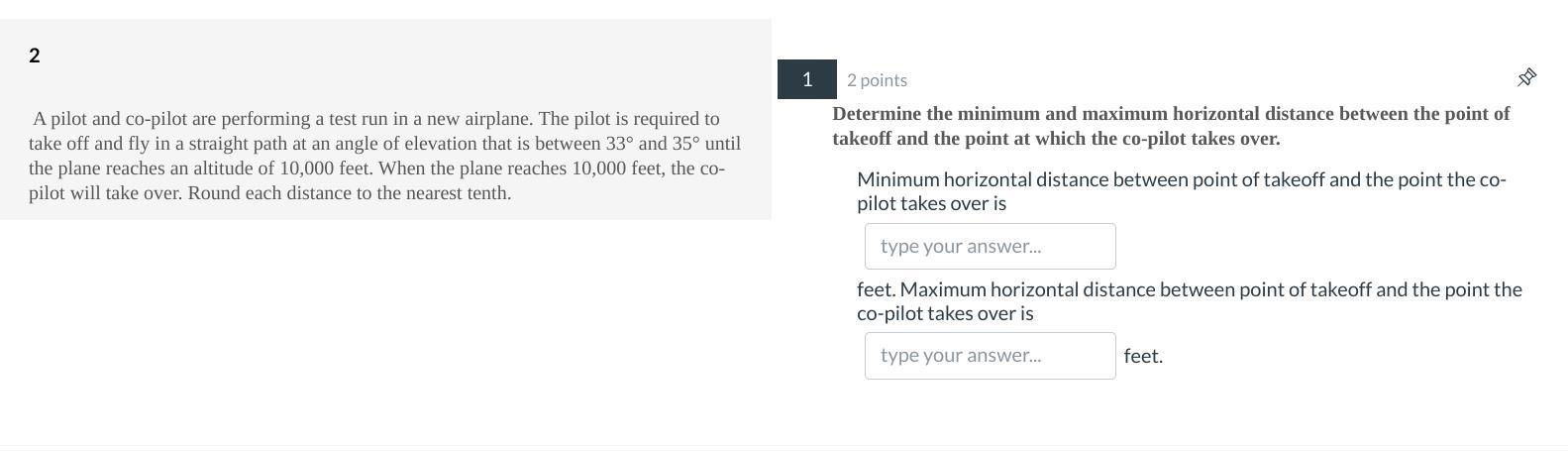The image size is (1568, 451).
Task: Click the passage heading number 2
Action: tap(35, 56)
